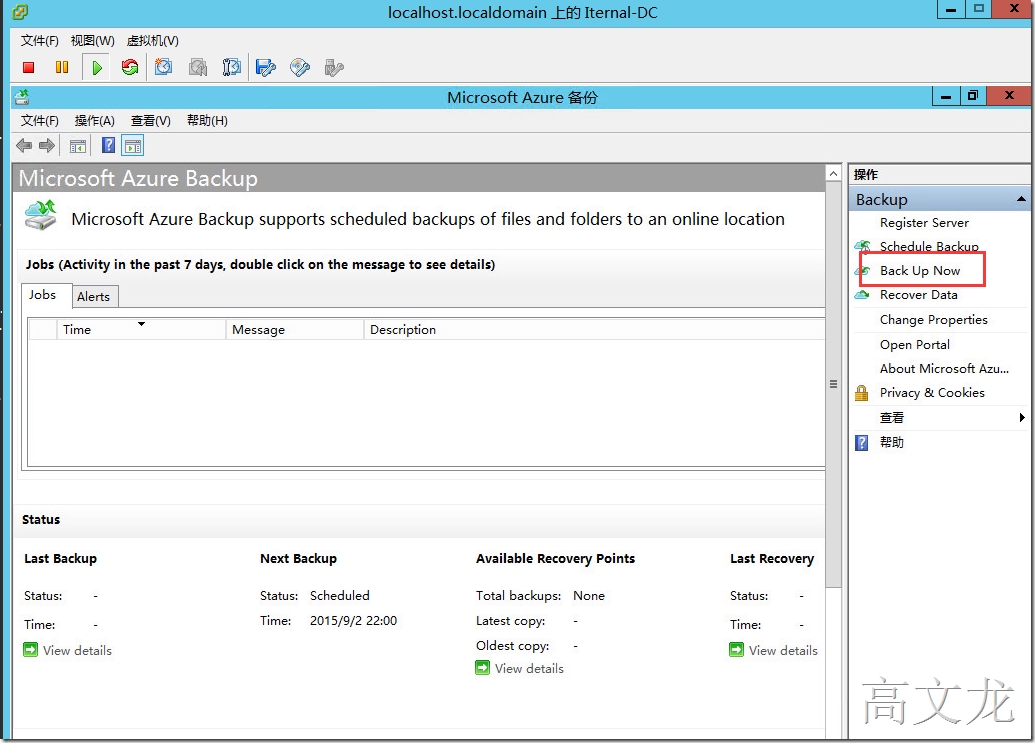Toggle the show/hide action pane icon

pos(133,146)
